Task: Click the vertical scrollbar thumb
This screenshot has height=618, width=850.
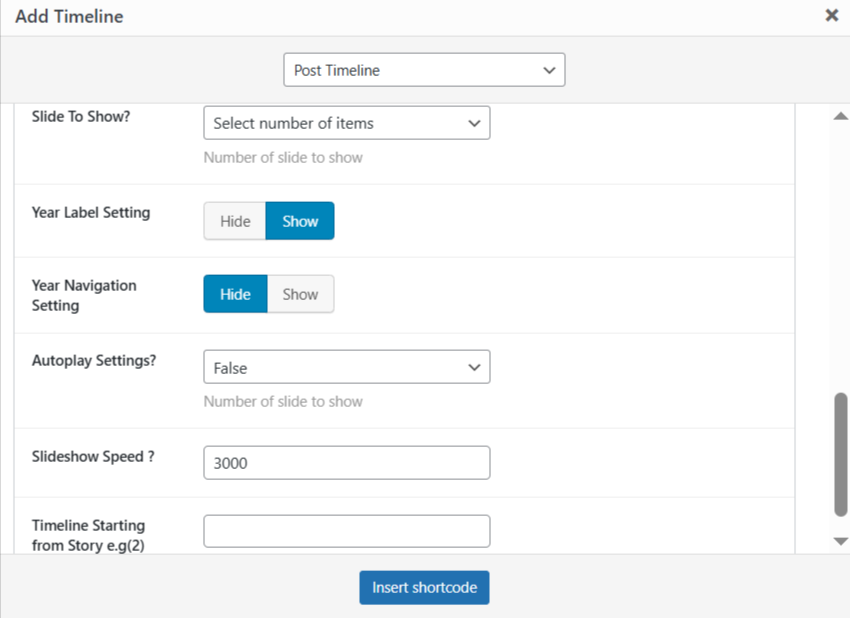Action: pos(840,455)
